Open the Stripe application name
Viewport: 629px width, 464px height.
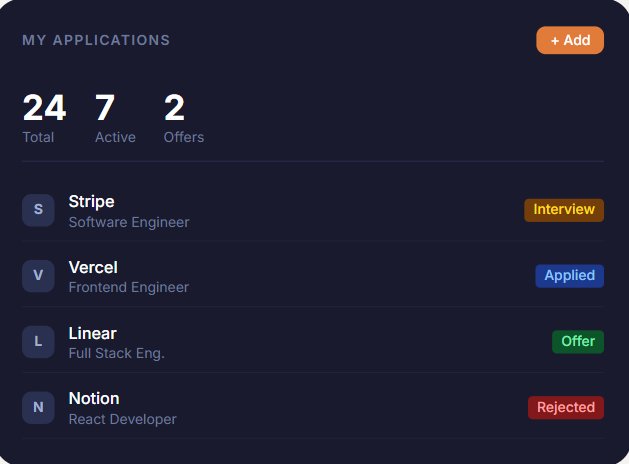[91, 202]
